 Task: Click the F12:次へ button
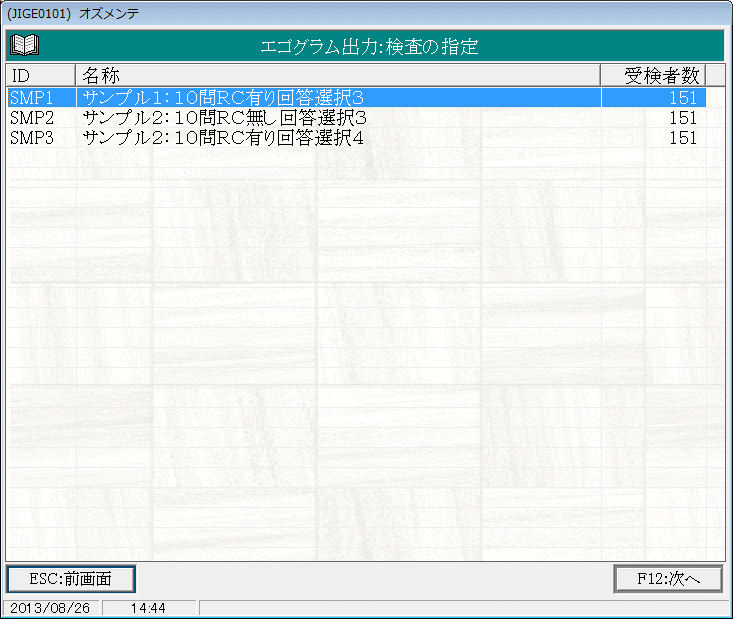pyautogui.click(x=668, y=579)
